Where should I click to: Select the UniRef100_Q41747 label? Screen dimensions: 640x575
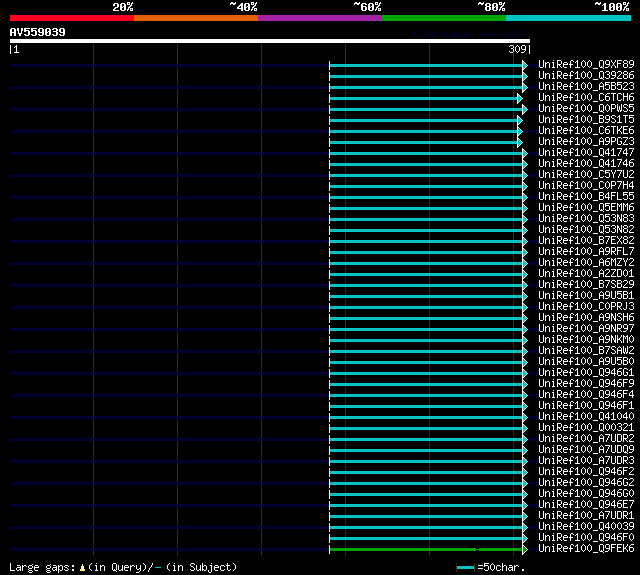coord(586,153)
